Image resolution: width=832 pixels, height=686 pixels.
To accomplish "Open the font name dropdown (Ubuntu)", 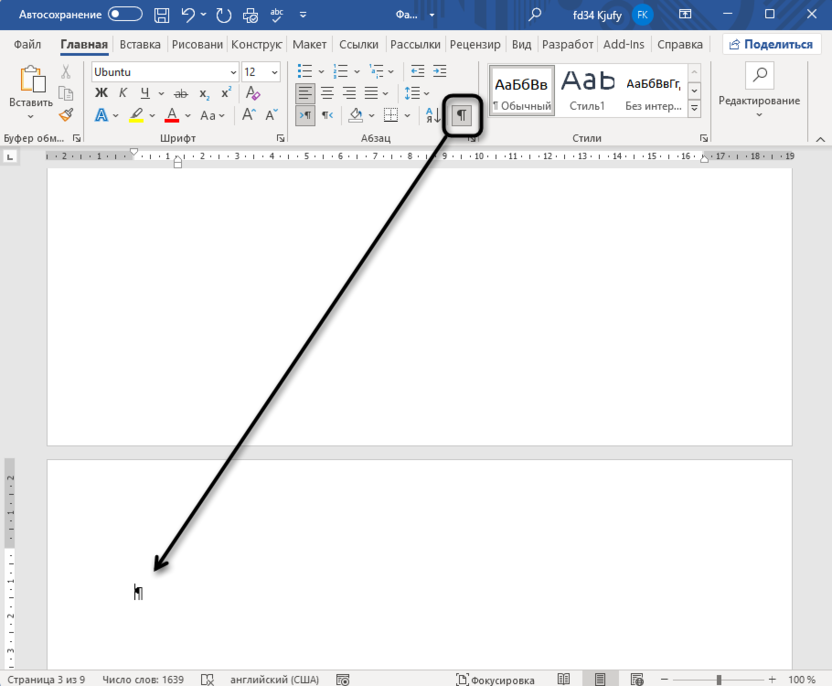I will pos(233,72).
